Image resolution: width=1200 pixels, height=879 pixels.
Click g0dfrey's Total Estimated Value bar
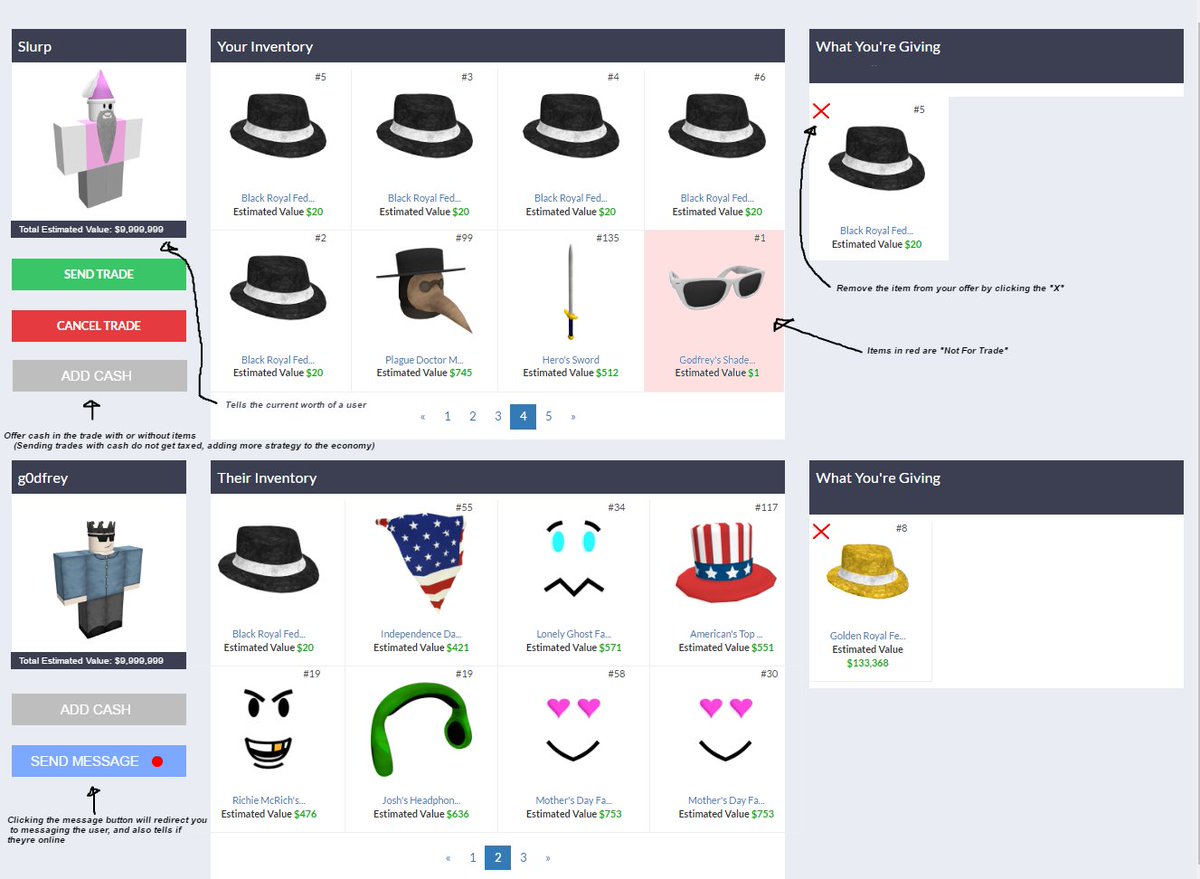[x=99, y=661]
